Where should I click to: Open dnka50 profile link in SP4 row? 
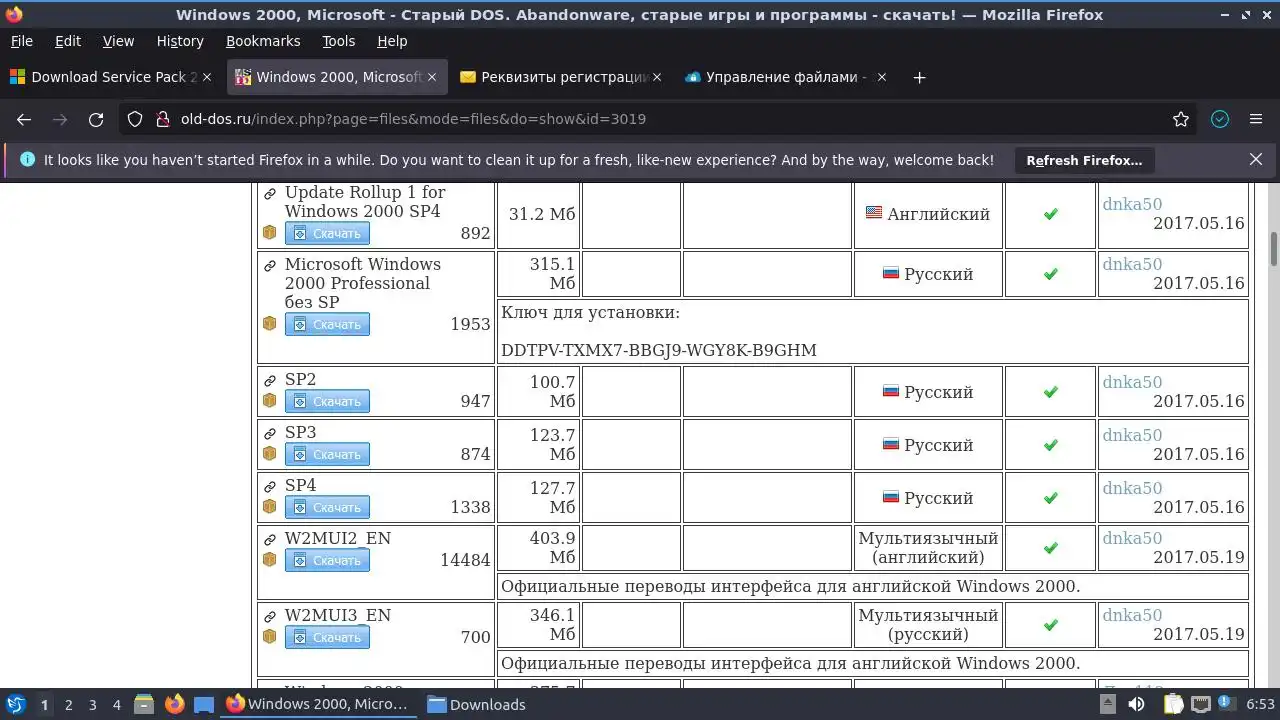point(1132,488)
